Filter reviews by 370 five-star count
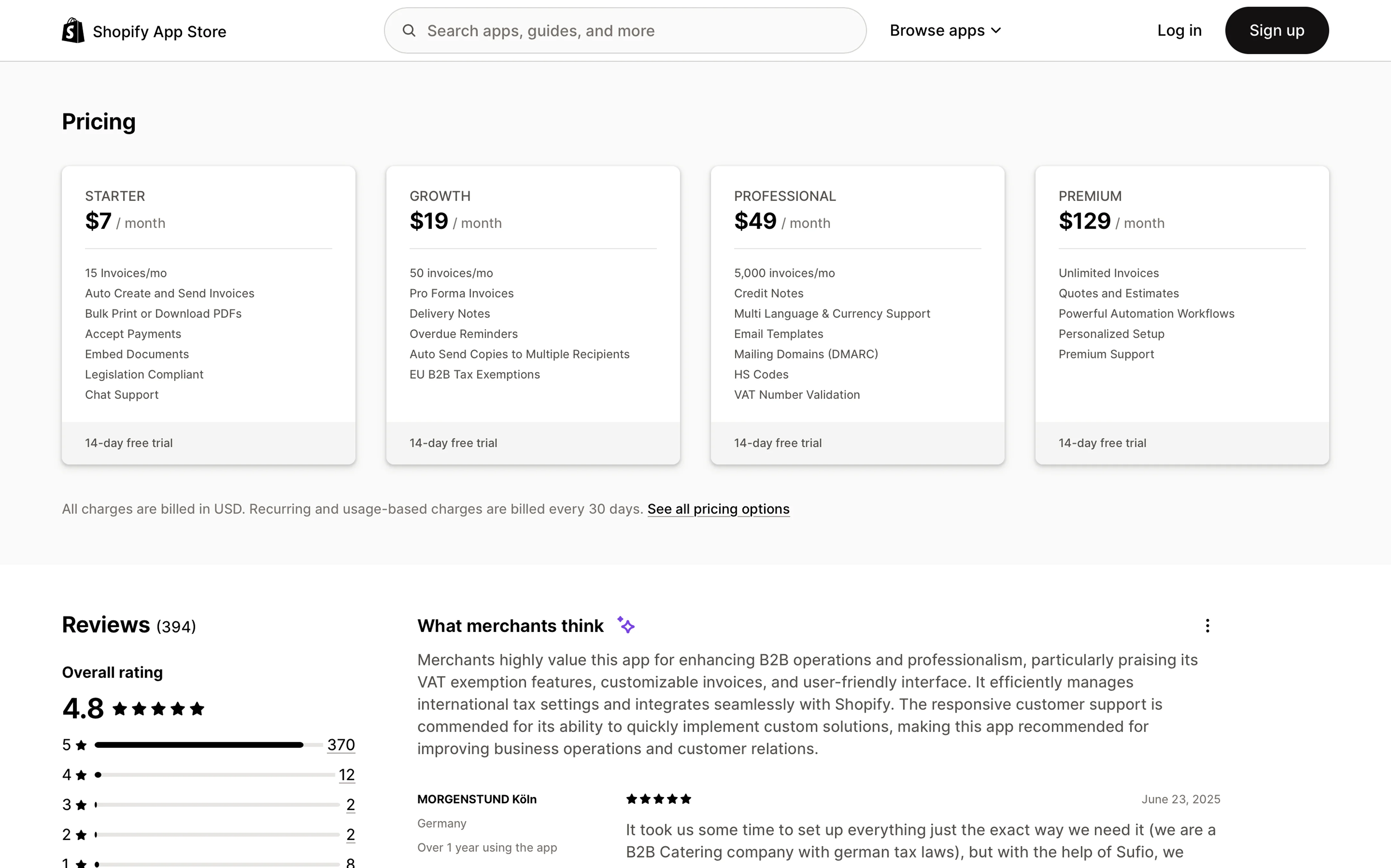This screenshot has width=1391, height=868. [x=341, y=744]
